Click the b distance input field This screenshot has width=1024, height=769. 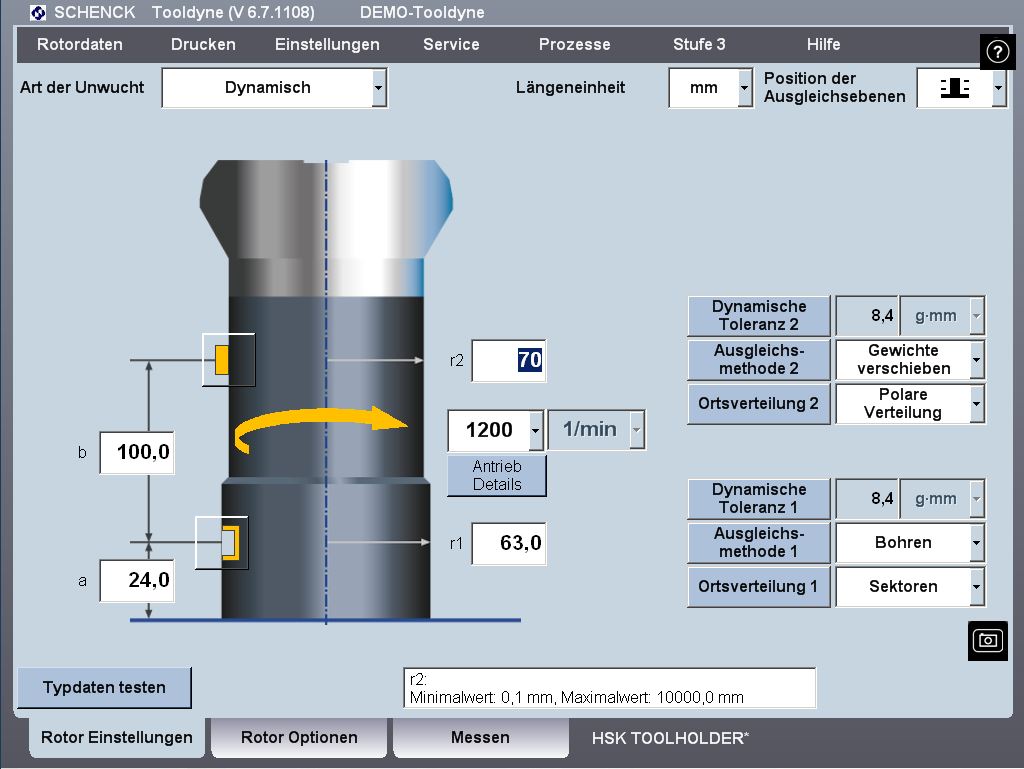click(137, 452)
